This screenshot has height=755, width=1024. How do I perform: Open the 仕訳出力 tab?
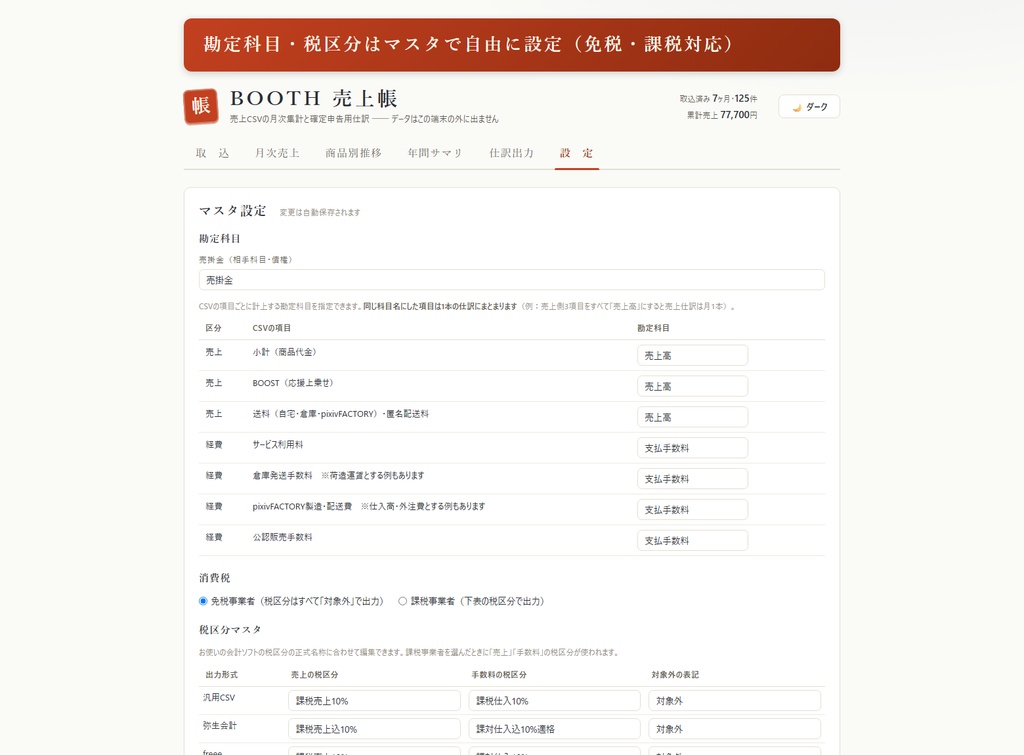(x=511, y=153)
